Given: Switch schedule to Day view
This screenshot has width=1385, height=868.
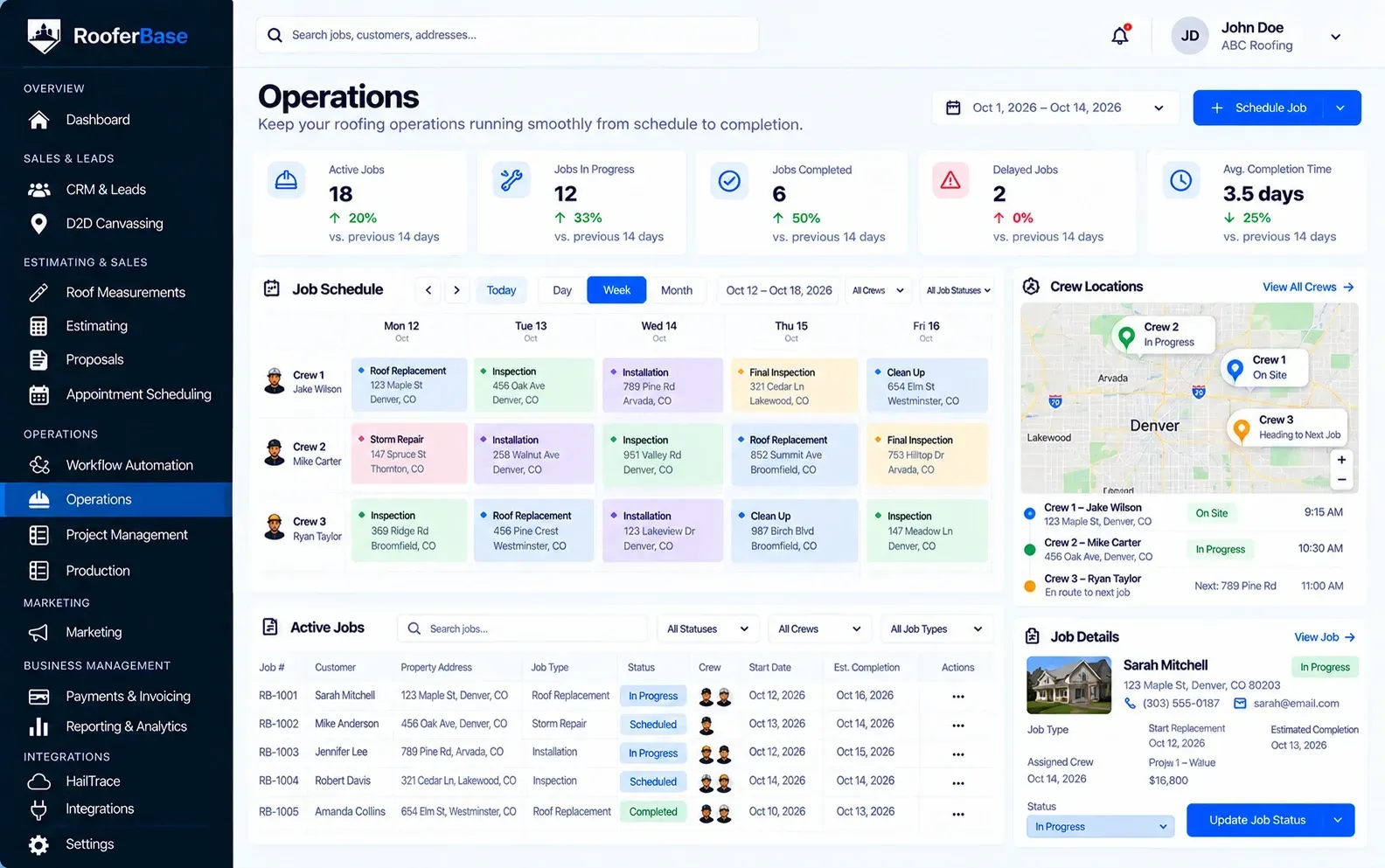Looking at the screenshot, I should [x=562, y=290].
